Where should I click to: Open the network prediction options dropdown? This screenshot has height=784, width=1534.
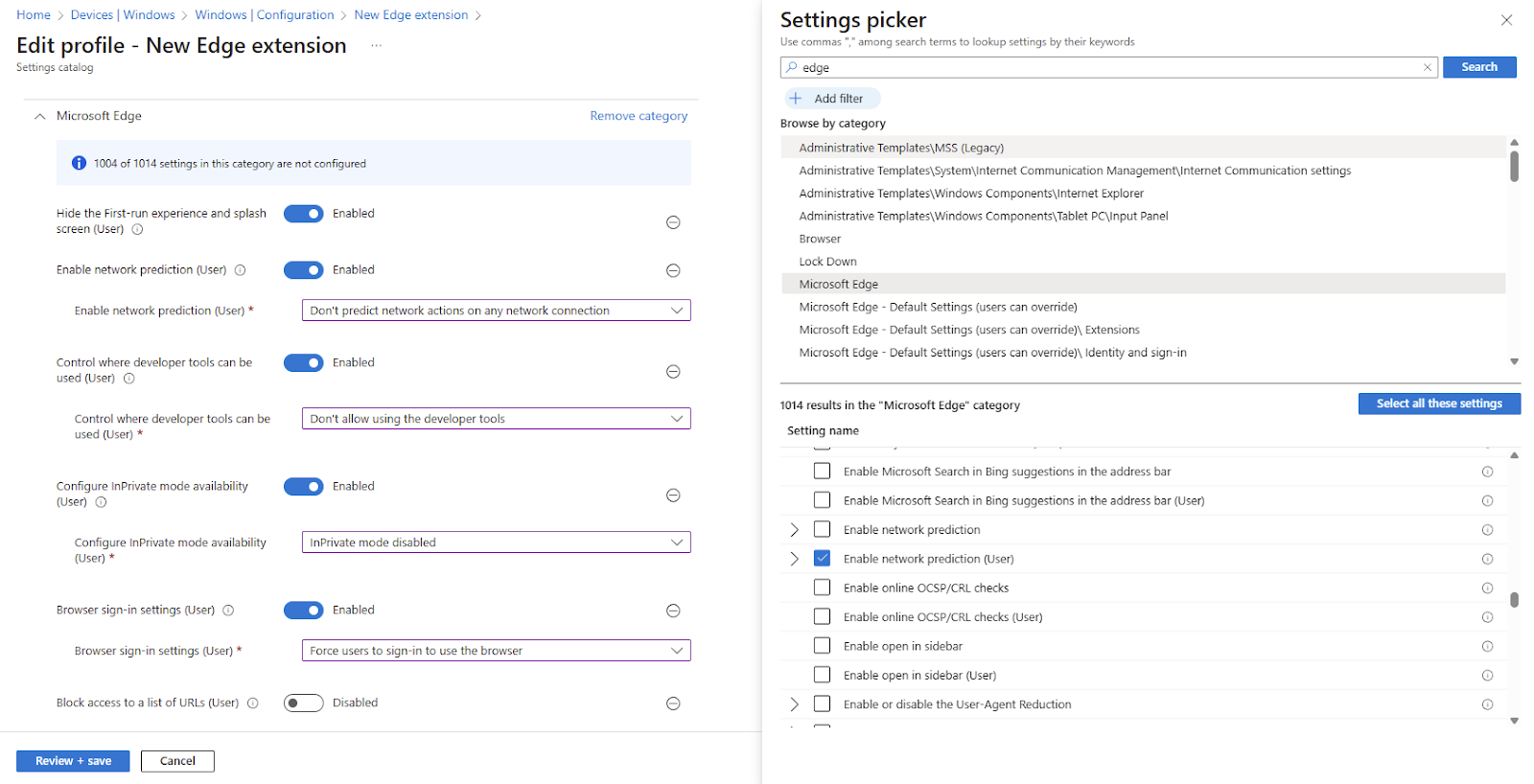point(497,311)
